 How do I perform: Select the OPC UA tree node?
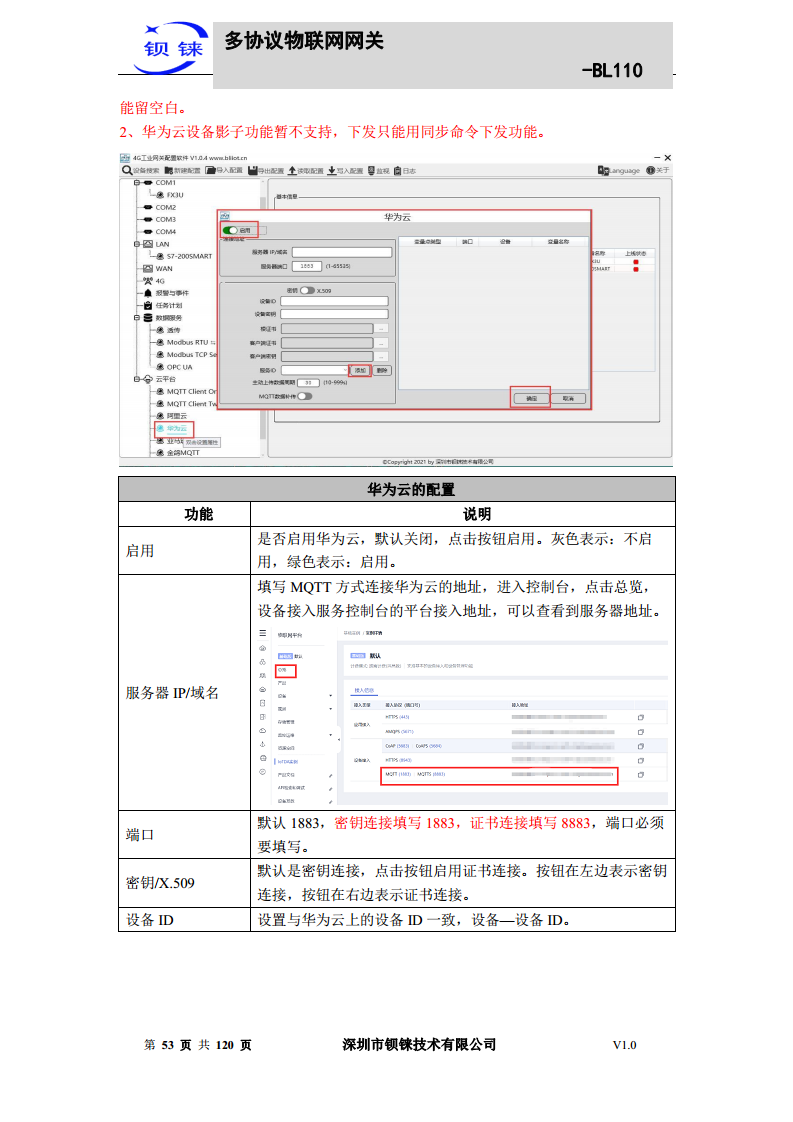coord(179,367)
